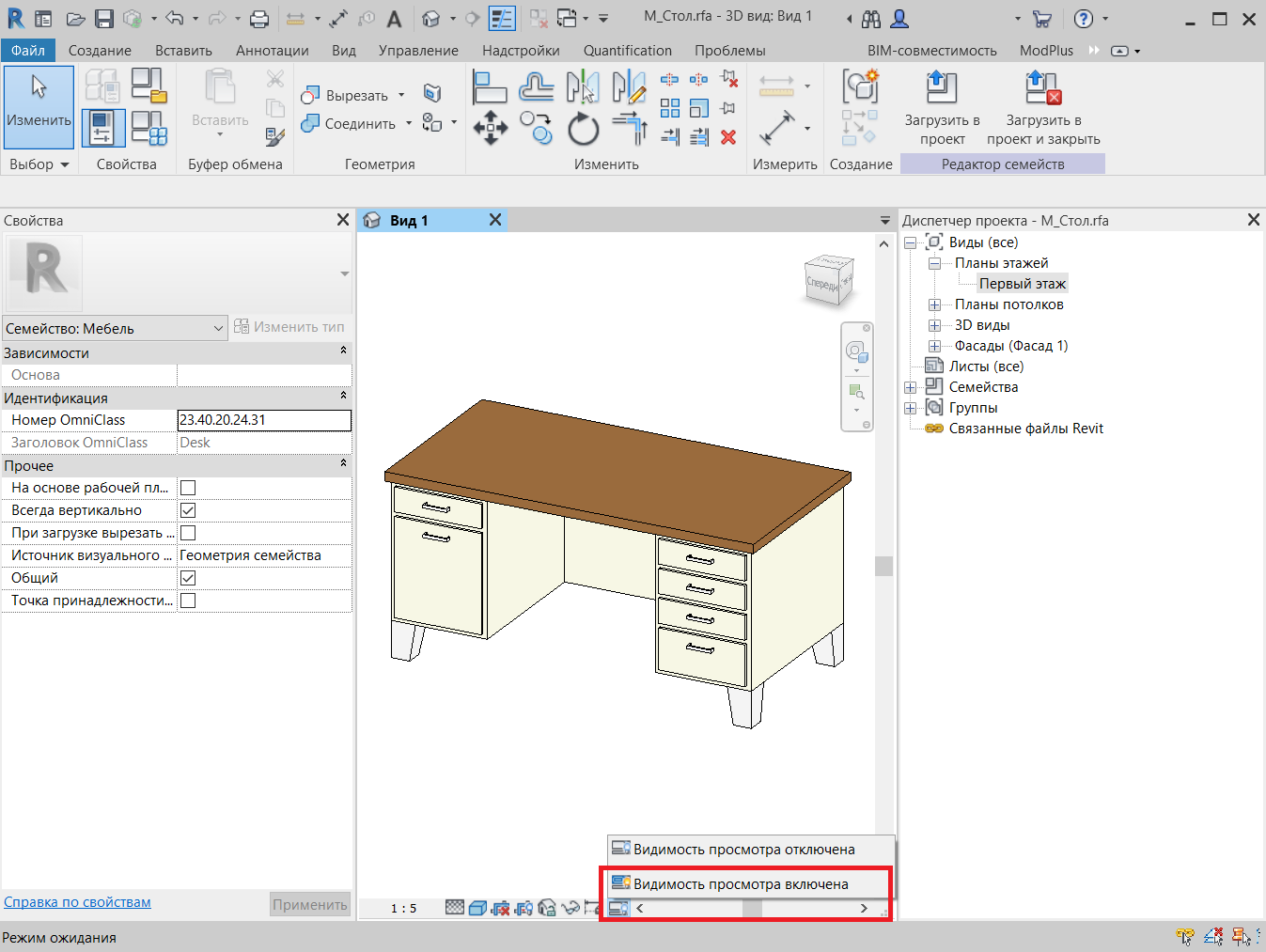Viewport: 1266px width, 952px height.
Task: Click the Rotate tool icon
Action: click(x=583, y=129)
